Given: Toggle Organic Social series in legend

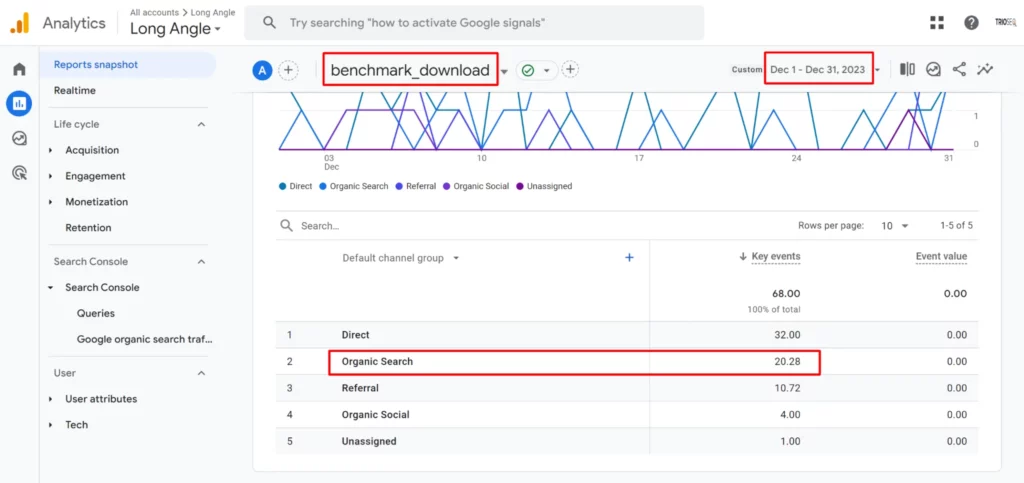Looking at the screenshot, I should pyautogui.click(x=476, y=186).
